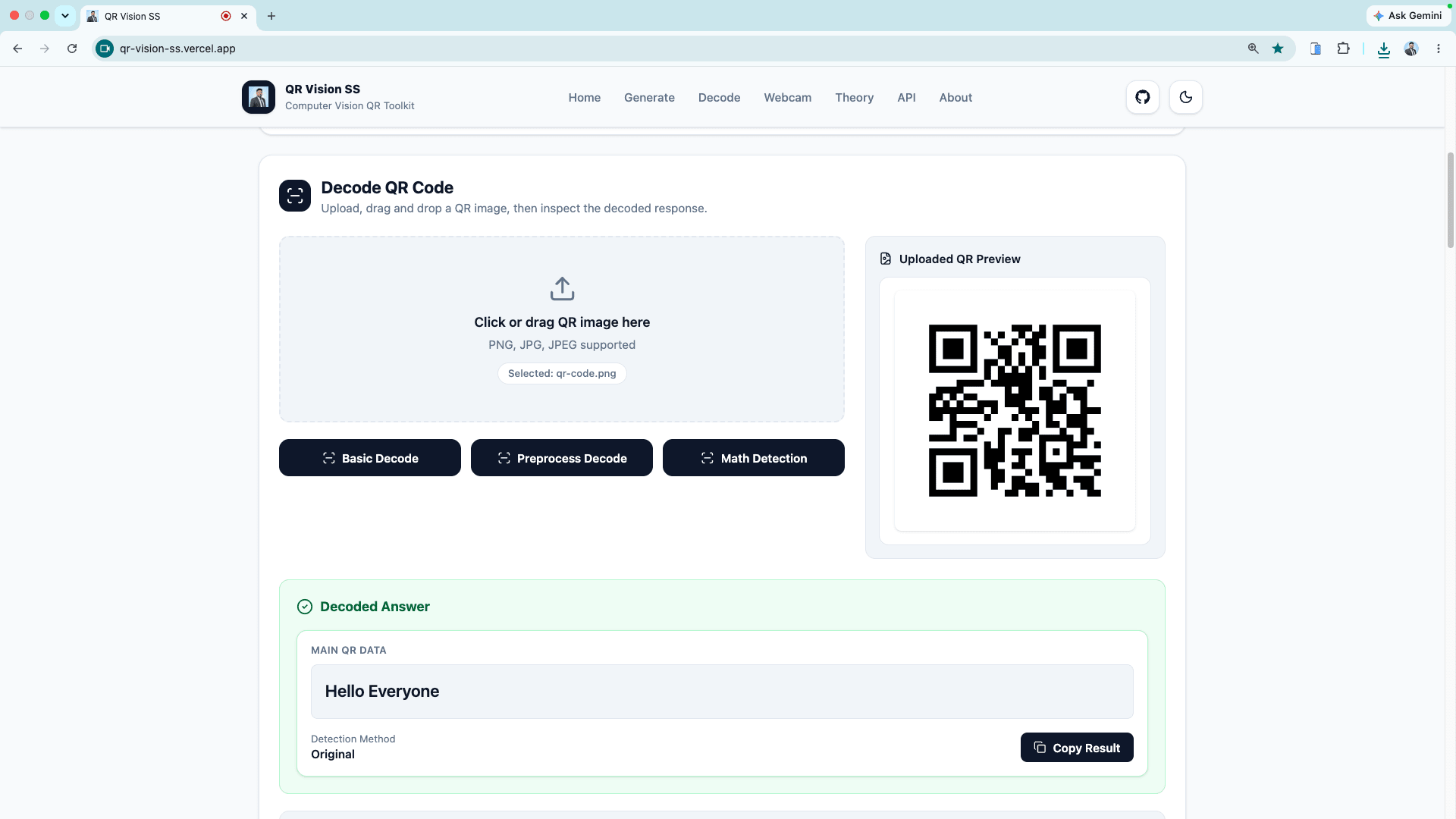Click the QR Vision SS profile logo
The width and height of the screenshot is (1456, 819).
point(259,97)
